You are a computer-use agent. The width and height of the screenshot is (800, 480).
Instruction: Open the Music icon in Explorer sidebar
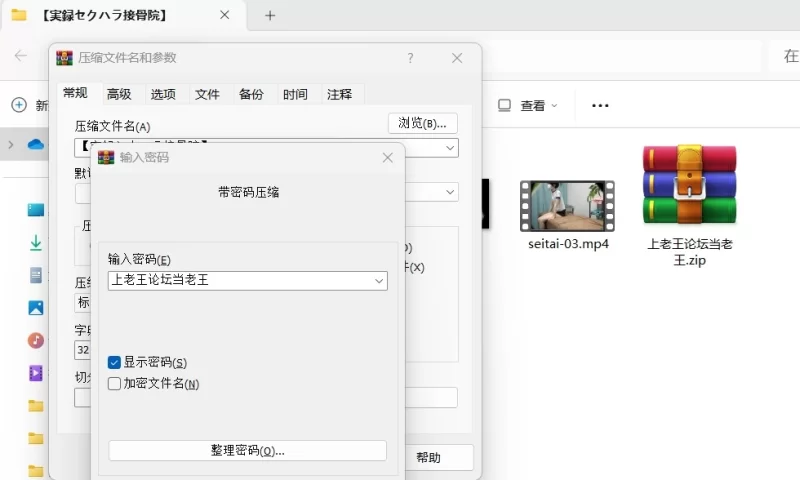tap(36, 340)
